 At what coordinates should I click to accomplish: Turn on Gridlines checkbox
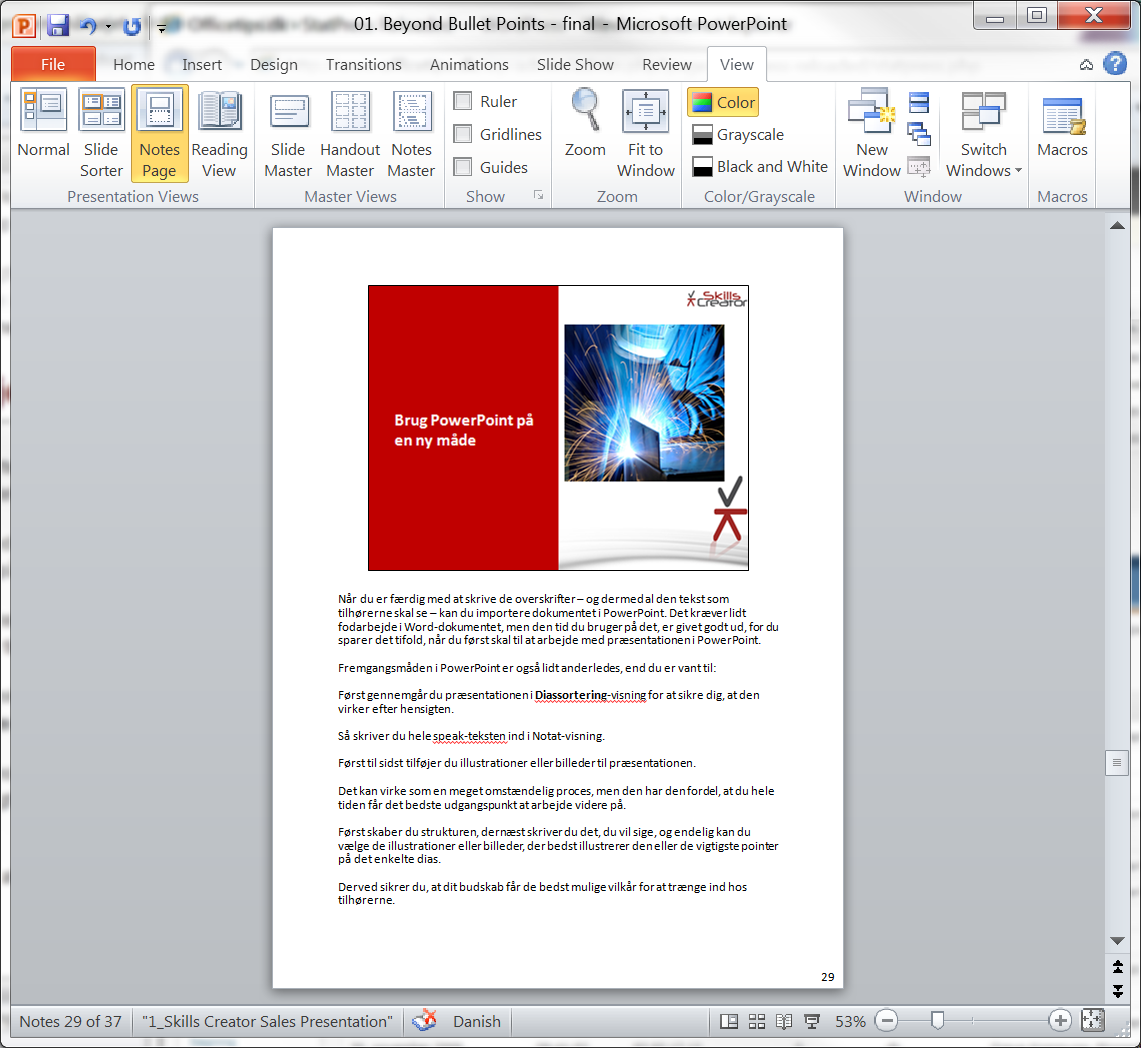pyautogui.click(x=463, y=134)
